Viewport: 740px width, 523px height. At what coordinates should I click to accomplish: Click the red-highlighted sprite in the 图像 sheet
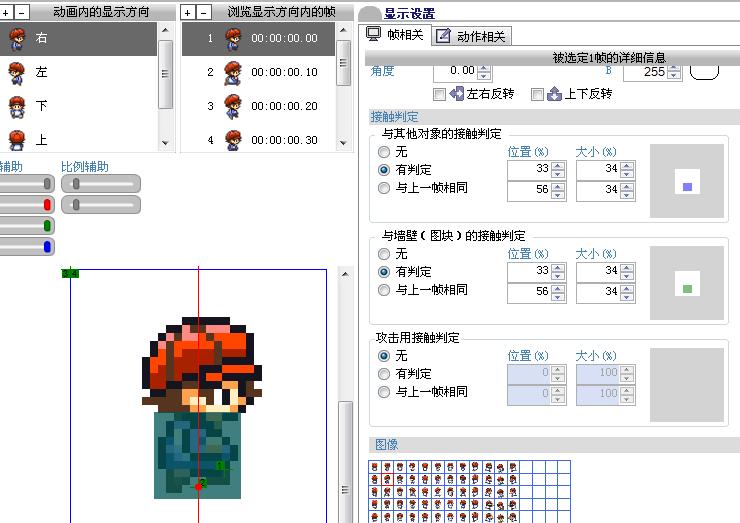pos(387,480)
